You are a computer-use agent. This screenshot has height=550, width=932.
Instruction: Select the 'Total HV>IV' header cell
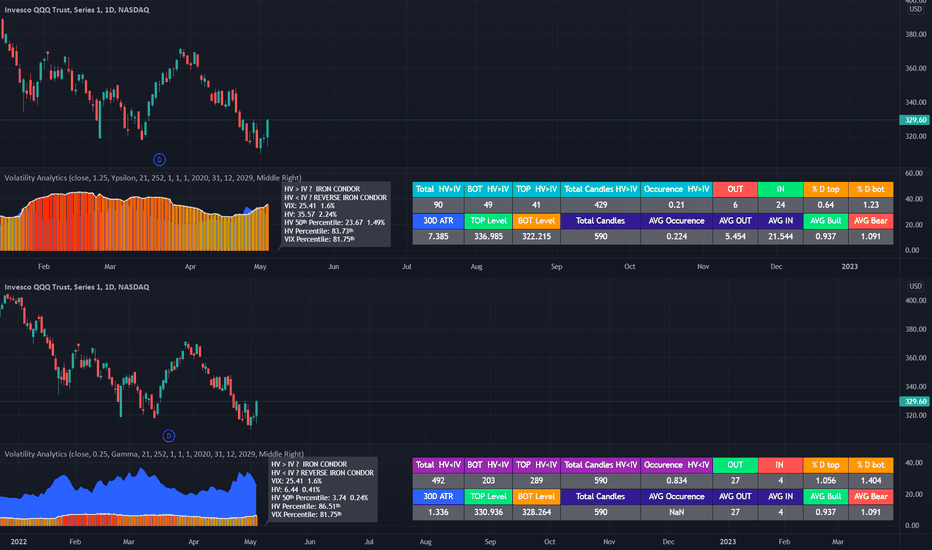(438, 189)
